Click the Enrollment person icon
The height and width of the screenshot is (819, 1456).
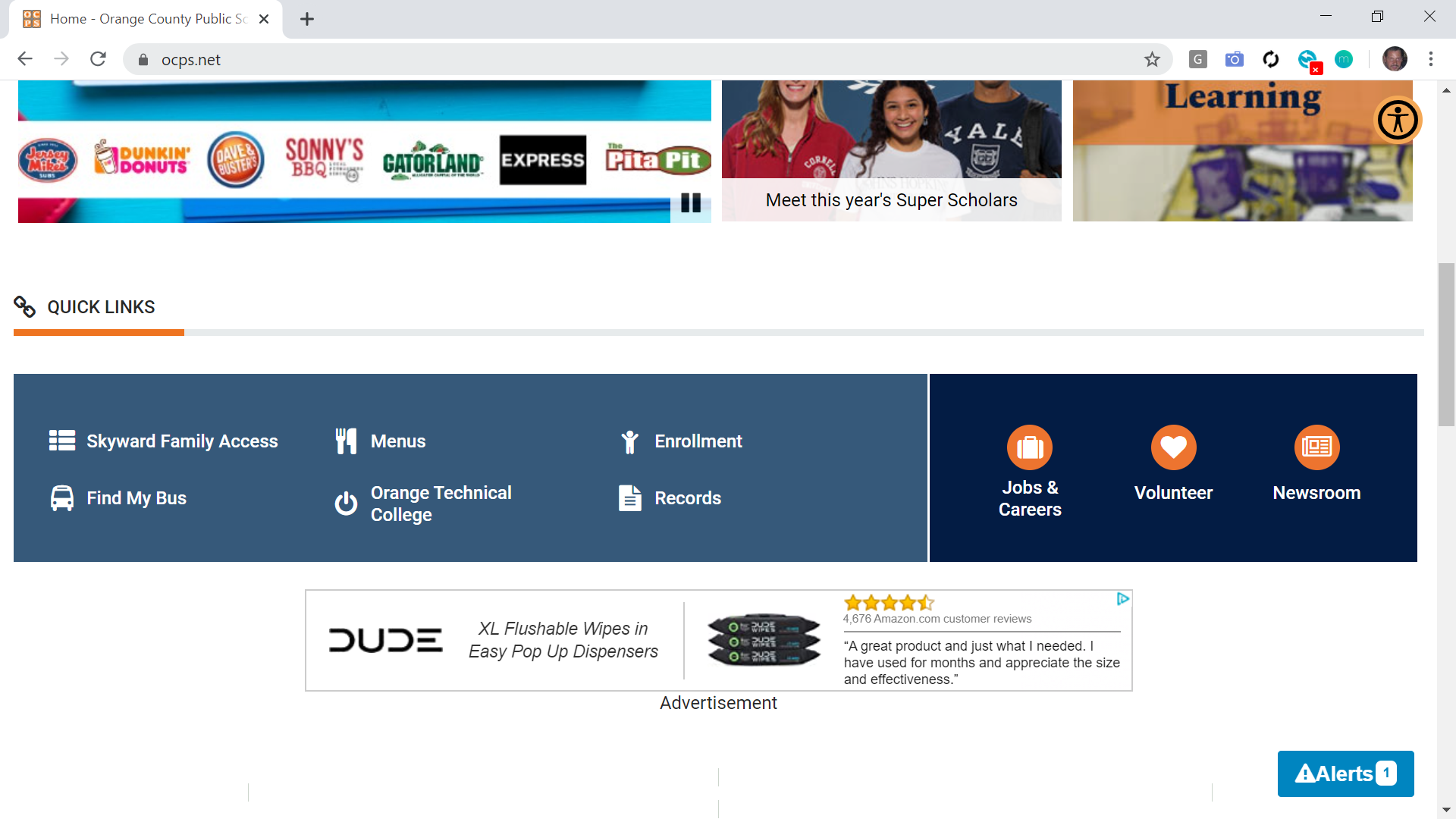pos(629,441)
